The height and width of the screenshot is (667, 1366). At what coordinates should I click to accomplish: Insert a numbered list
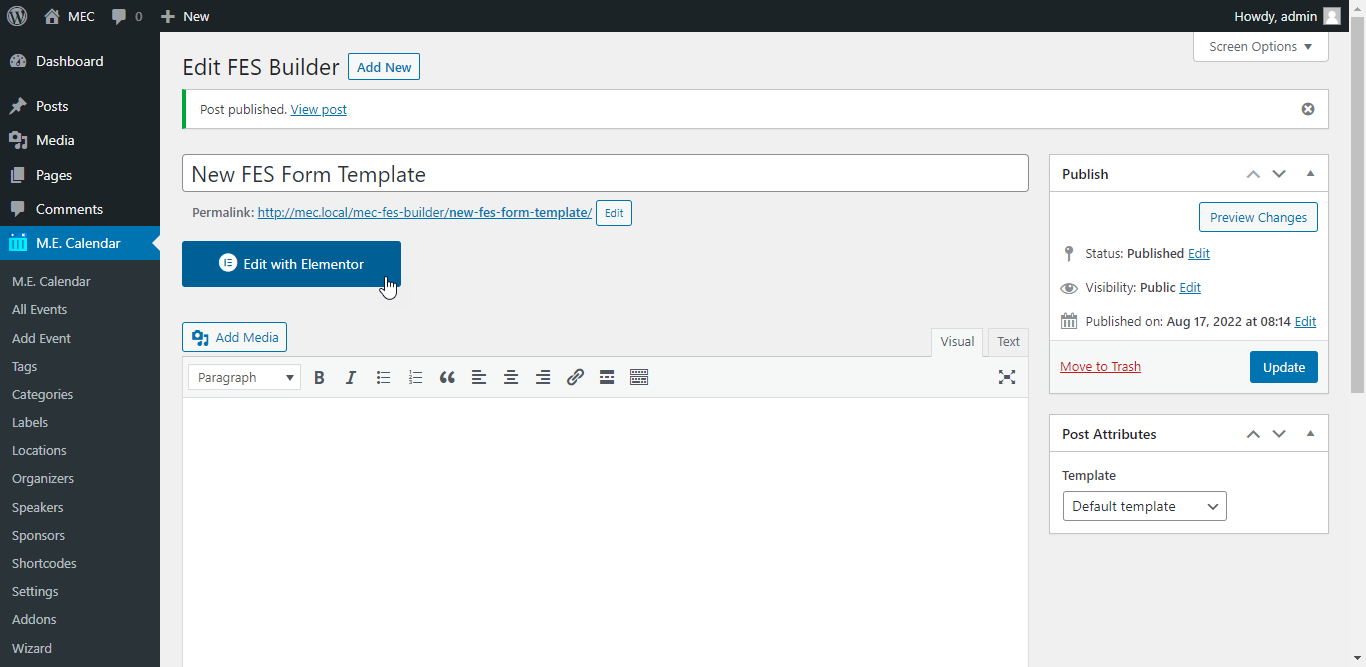tap(415, 377)
